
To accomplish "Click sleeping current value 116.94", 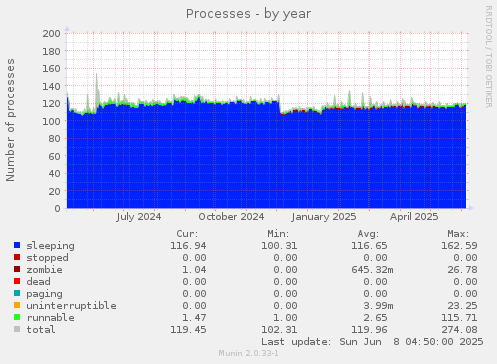I will tap(188, 246).
